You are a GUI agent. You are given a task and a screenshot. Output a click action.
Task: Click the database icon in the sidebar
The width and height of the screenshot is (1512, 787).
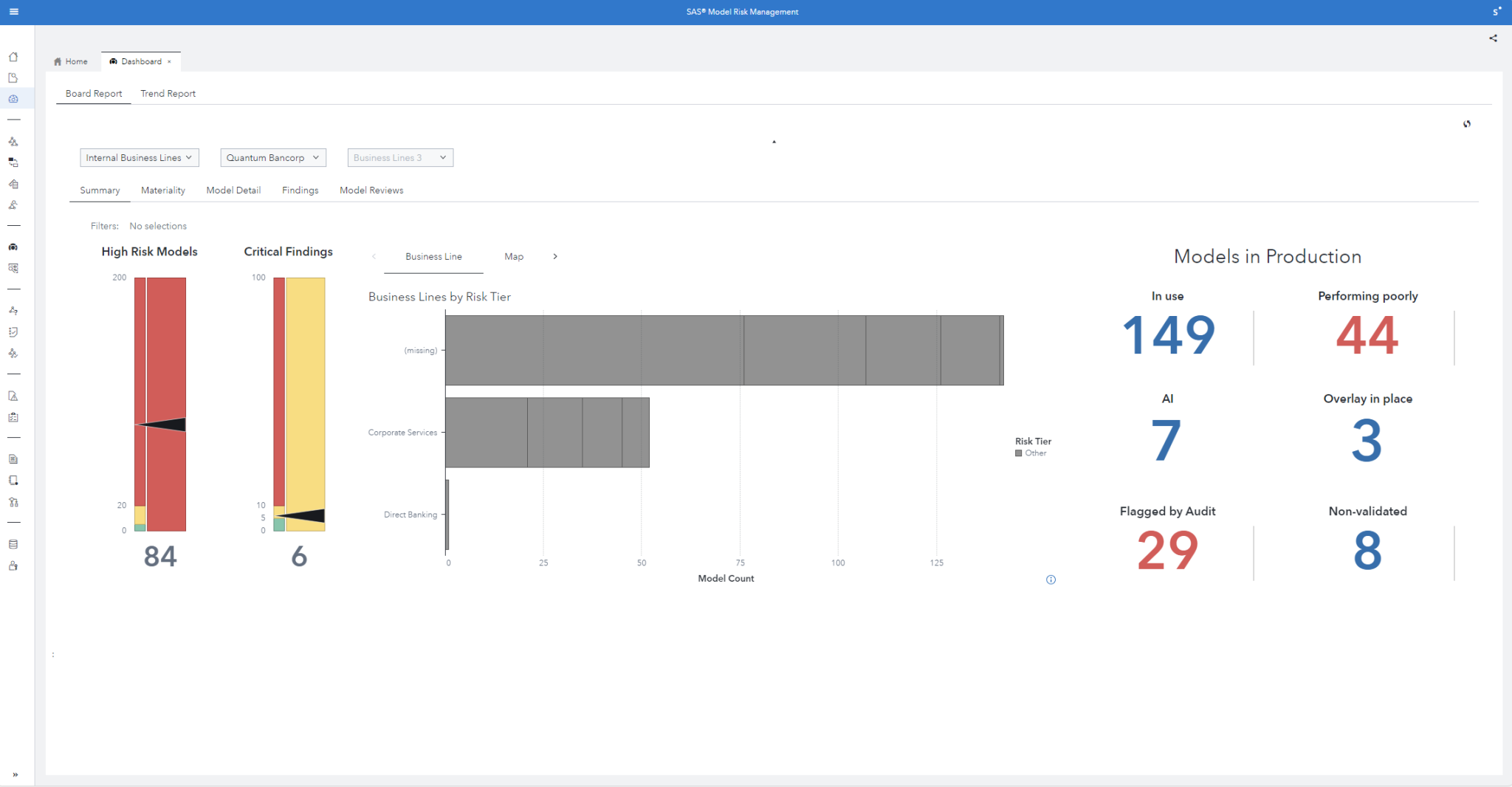click(13, 544)
